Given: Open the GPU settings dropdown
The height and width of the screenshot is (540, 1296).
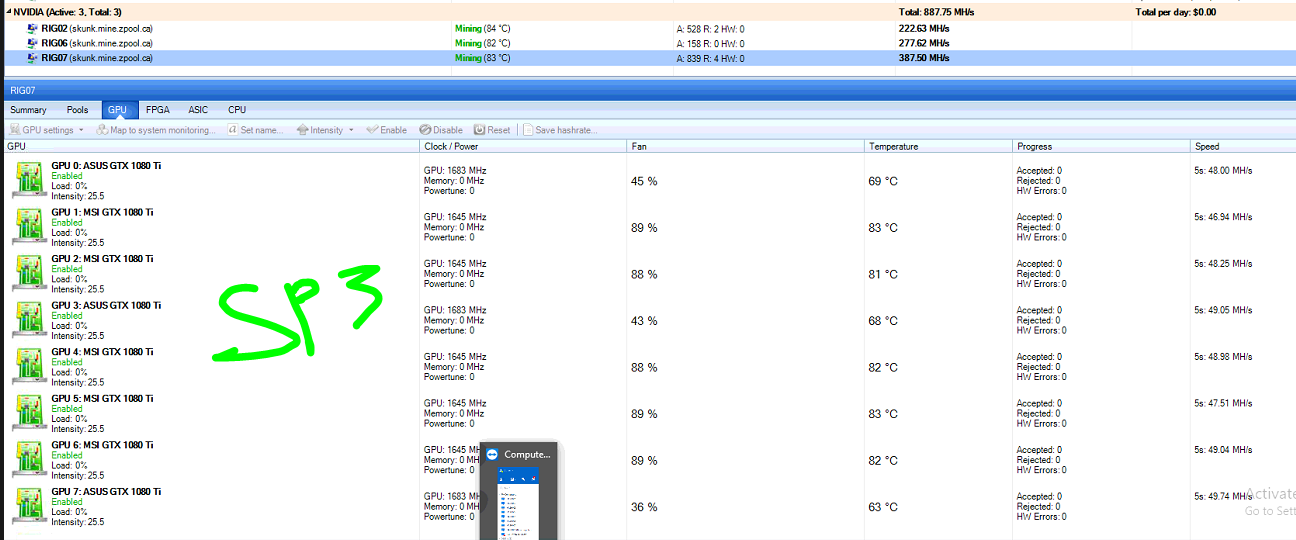Looking at the screenshot, I should pyautogui.click(x=47, y=130).
